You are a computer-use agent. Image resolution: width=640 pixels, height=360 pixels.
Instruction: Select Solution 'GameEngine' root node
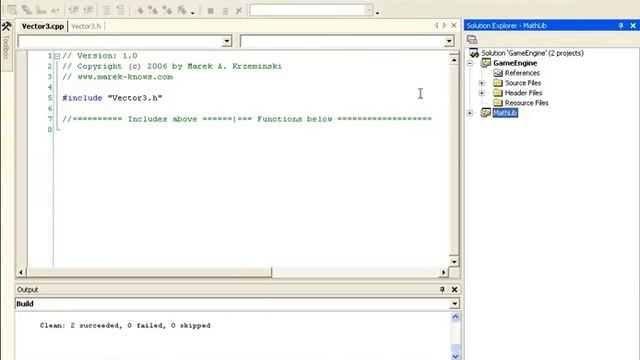tap(532, 53)
